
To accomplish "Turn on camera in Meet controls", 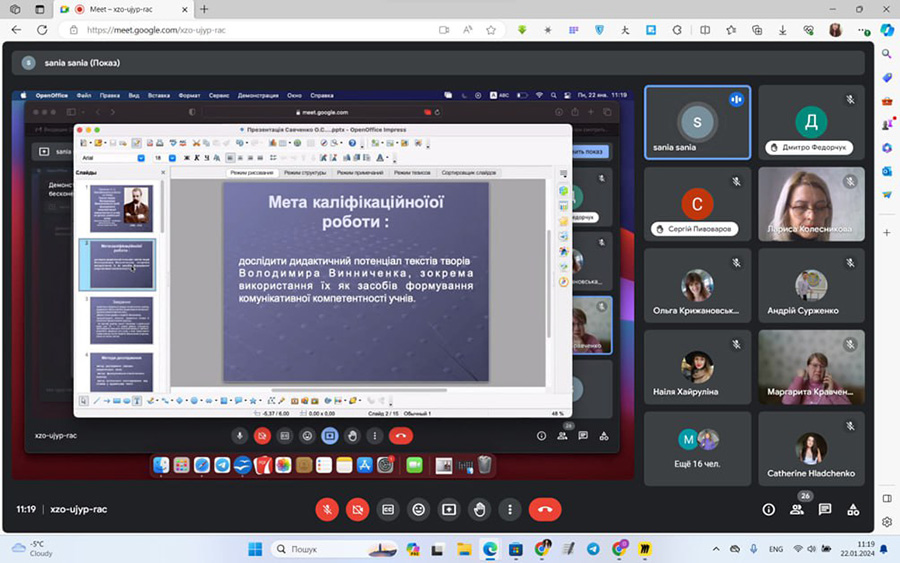I will tap(357, 509).
